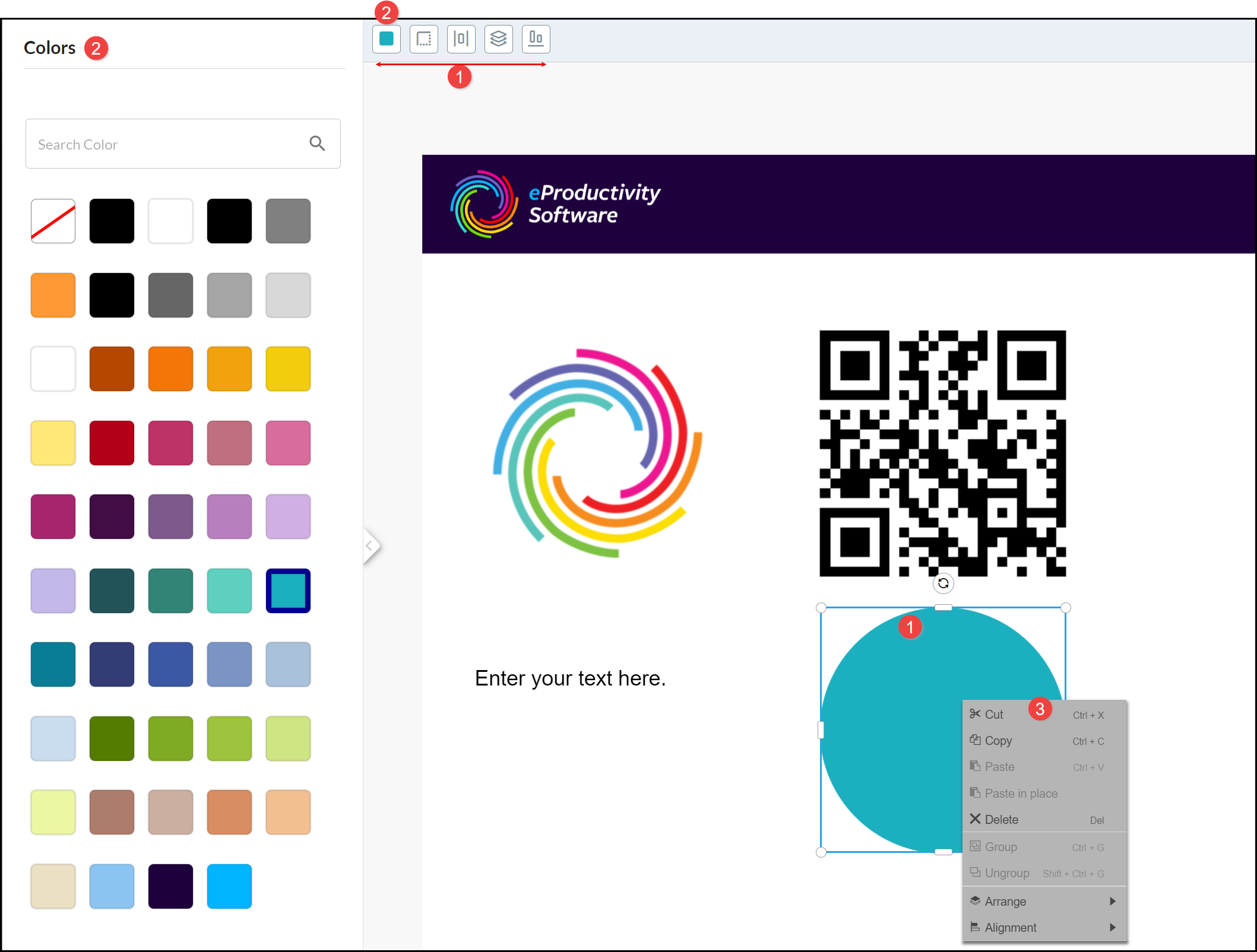
Task: Choose Copy from the context menu
Action: click(998, 741)
